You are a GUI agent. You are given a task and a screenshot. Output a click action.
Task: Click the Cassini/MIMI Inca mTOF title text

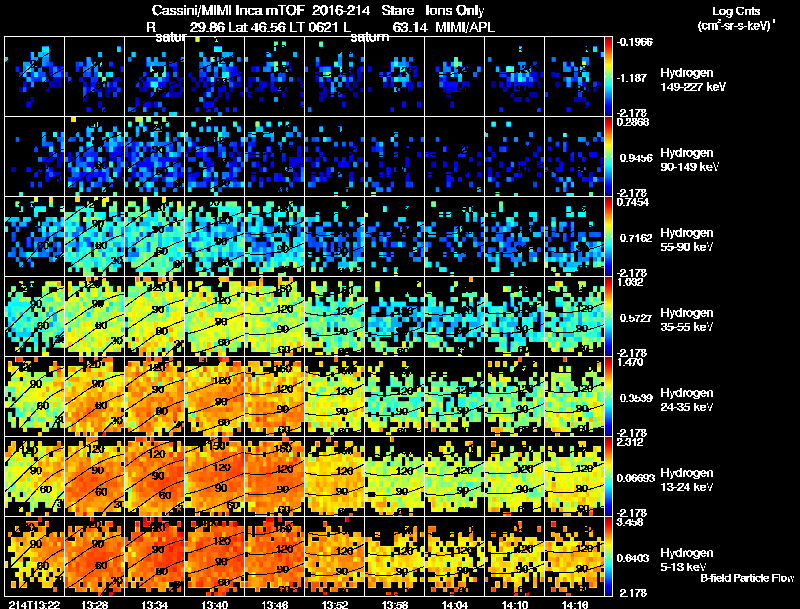[x=228, y=10]
